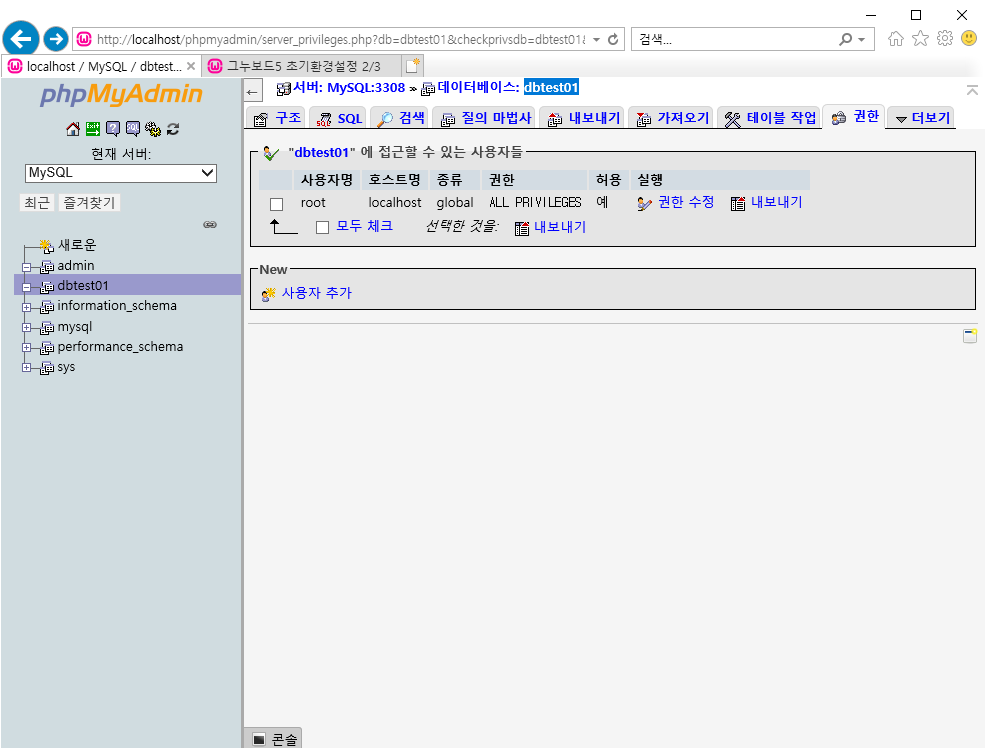
Task: Click the database icon beside performance_schema
Action: pos(47,348)
